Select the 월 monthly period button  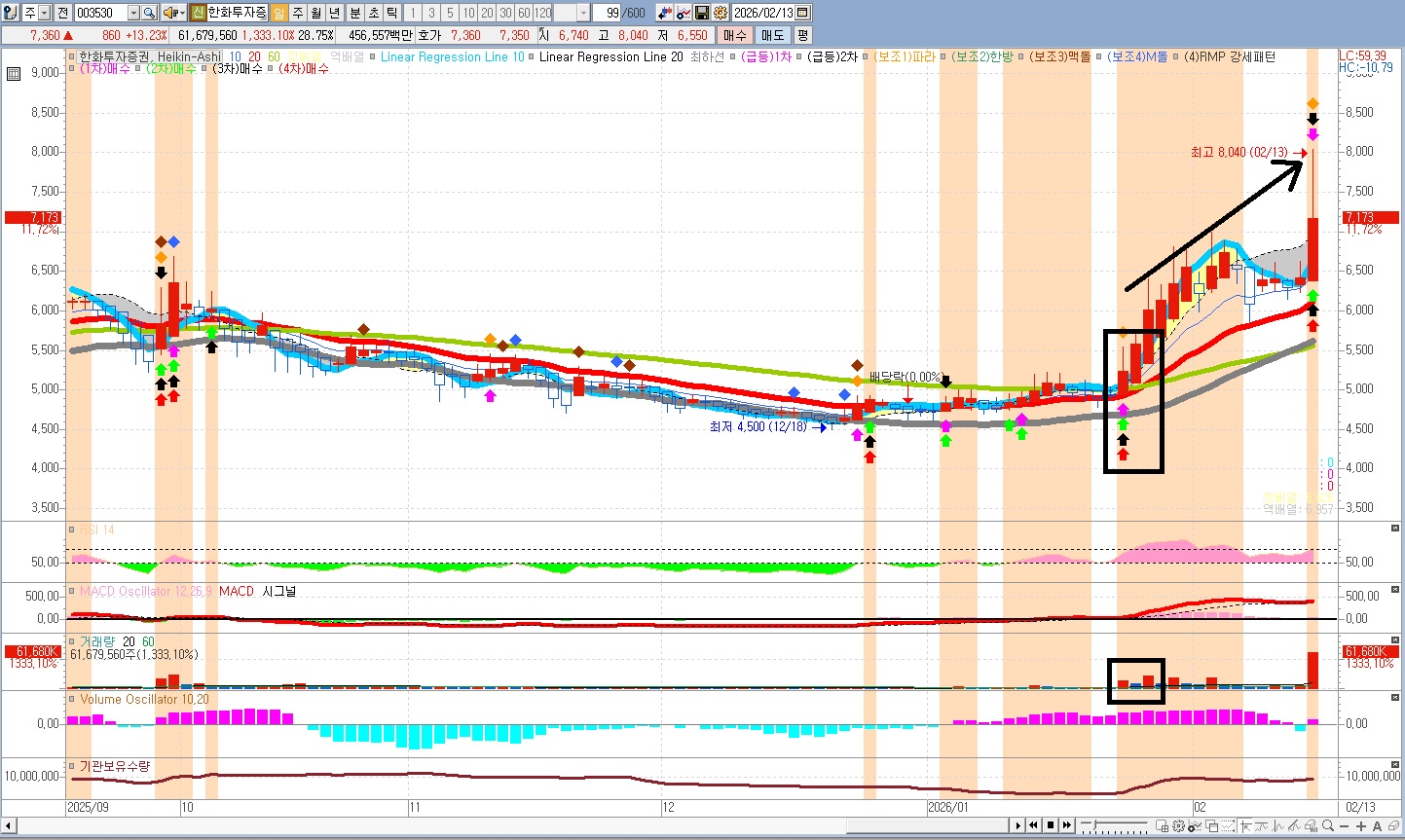click(316, 13)
